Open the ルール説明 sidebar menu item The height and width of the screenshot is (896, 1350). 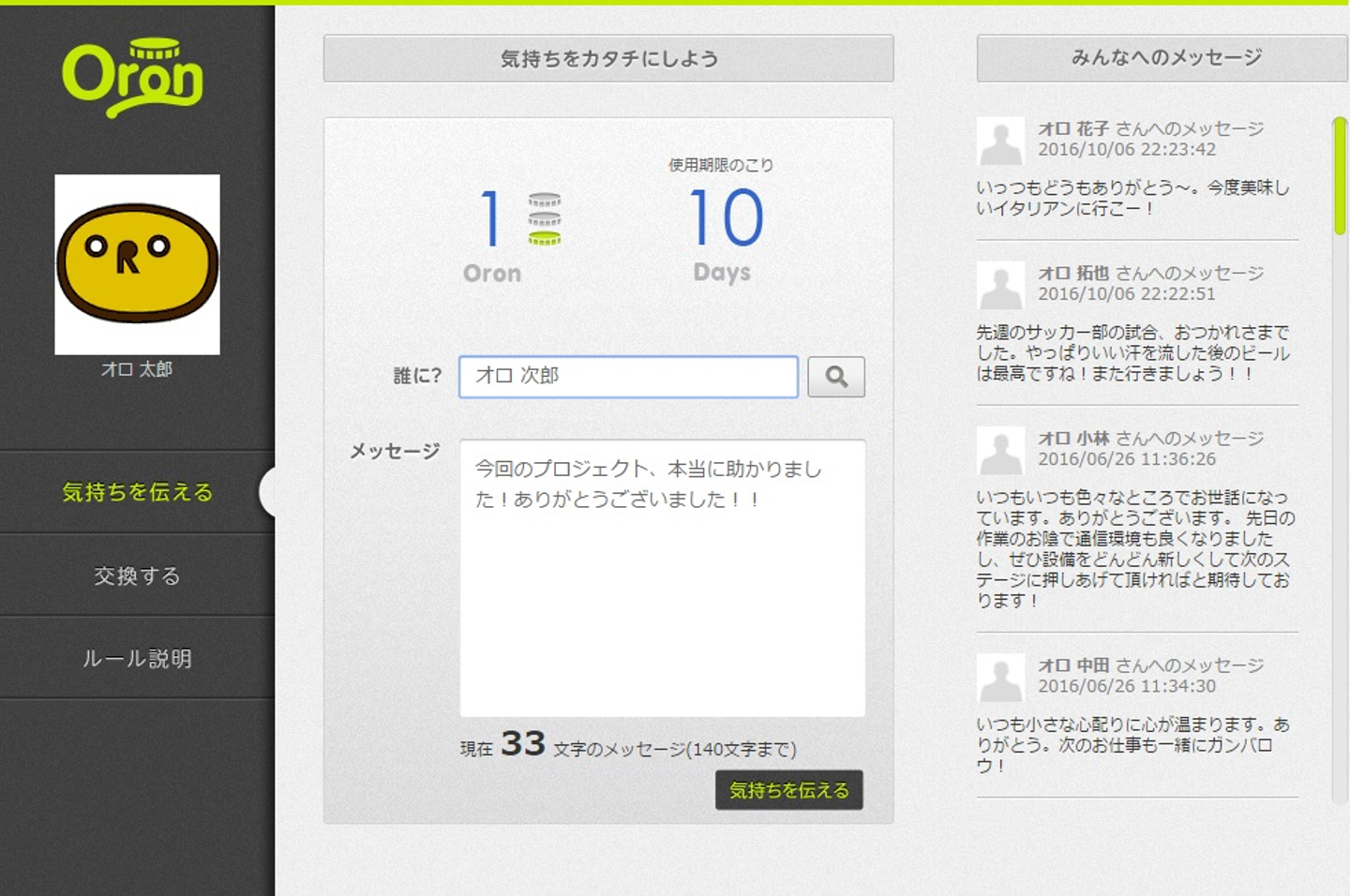click(x=137, y=658)
